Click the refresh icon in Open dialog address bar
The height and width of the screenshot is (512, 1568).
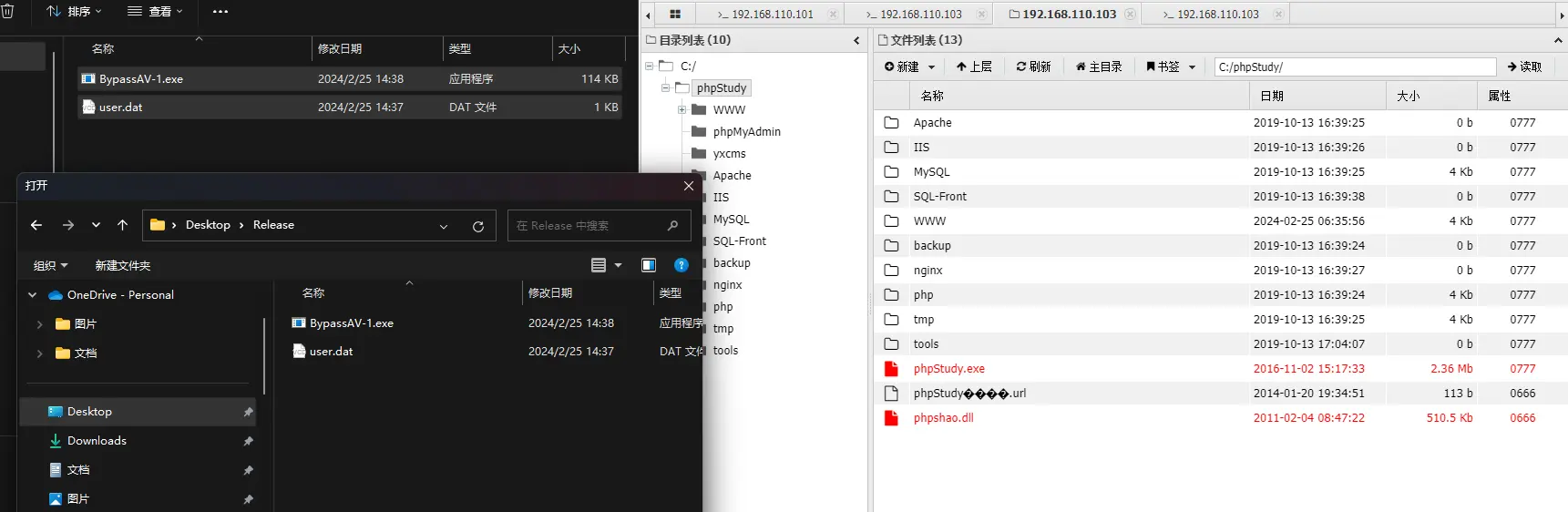[x=478, y=226]
